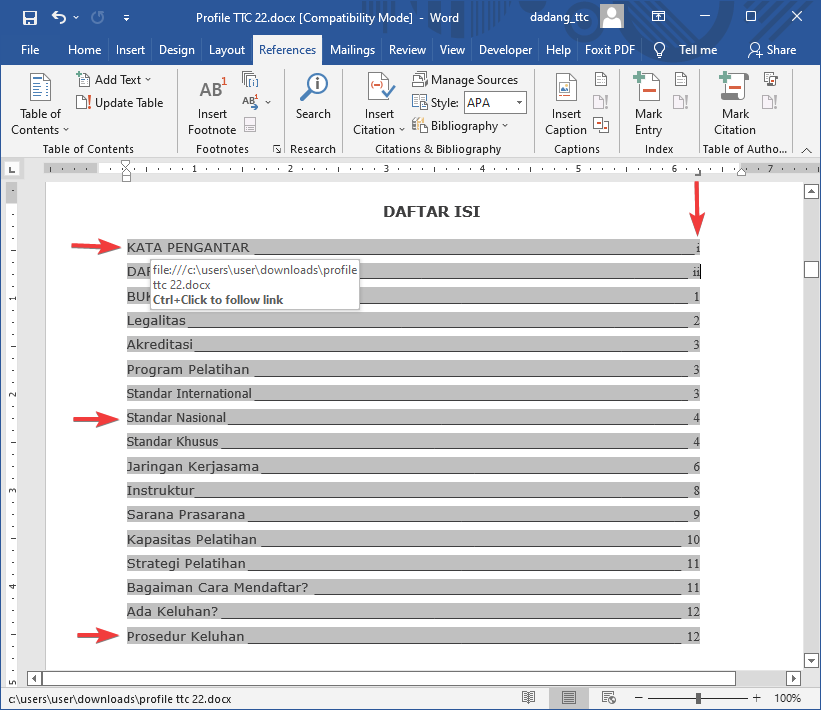
Task: Switch to Web Layout view
Action: (607, 698)
